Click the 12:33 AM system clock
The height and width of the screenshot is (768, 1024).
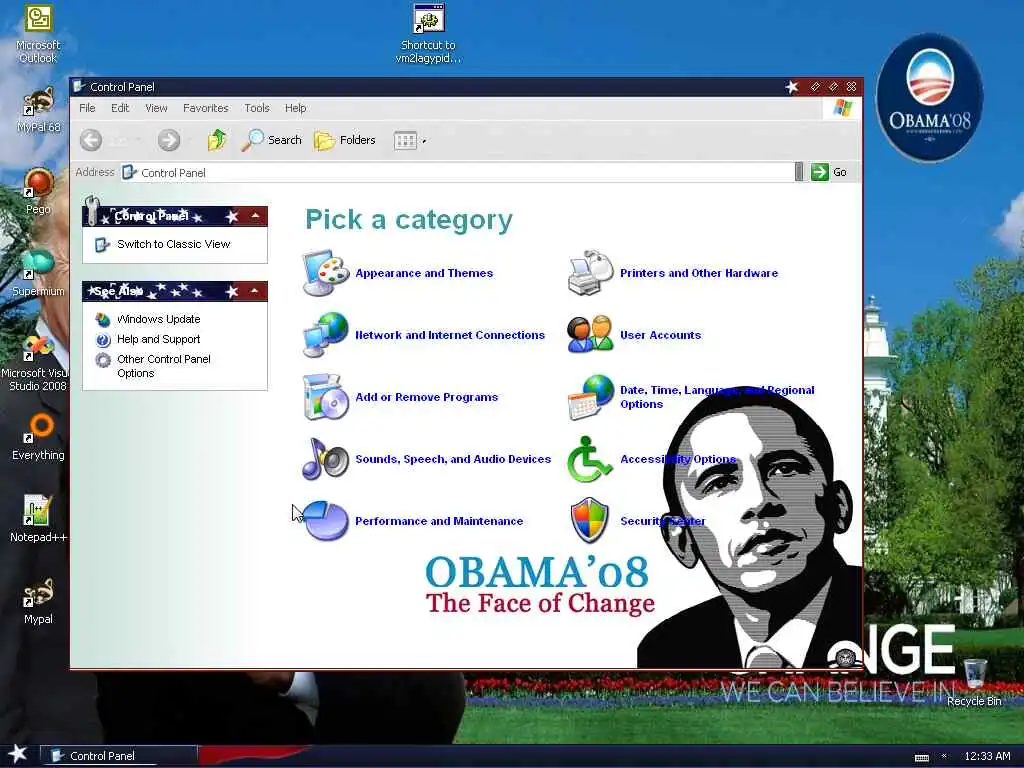click(x=987, y=756)
